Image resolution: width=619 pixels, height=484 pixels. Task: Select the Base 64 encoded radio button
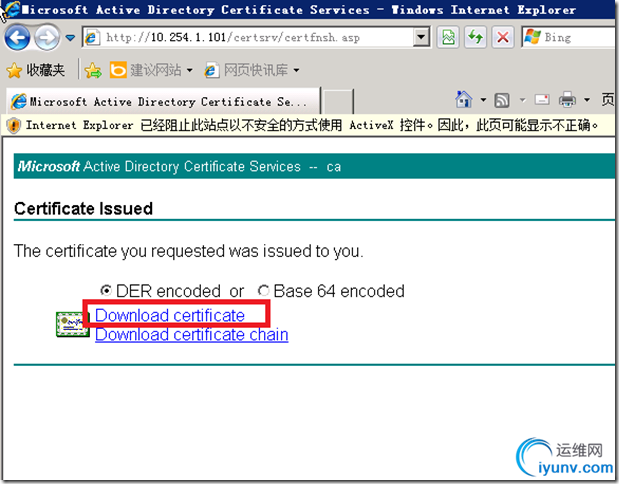point(263,291)
